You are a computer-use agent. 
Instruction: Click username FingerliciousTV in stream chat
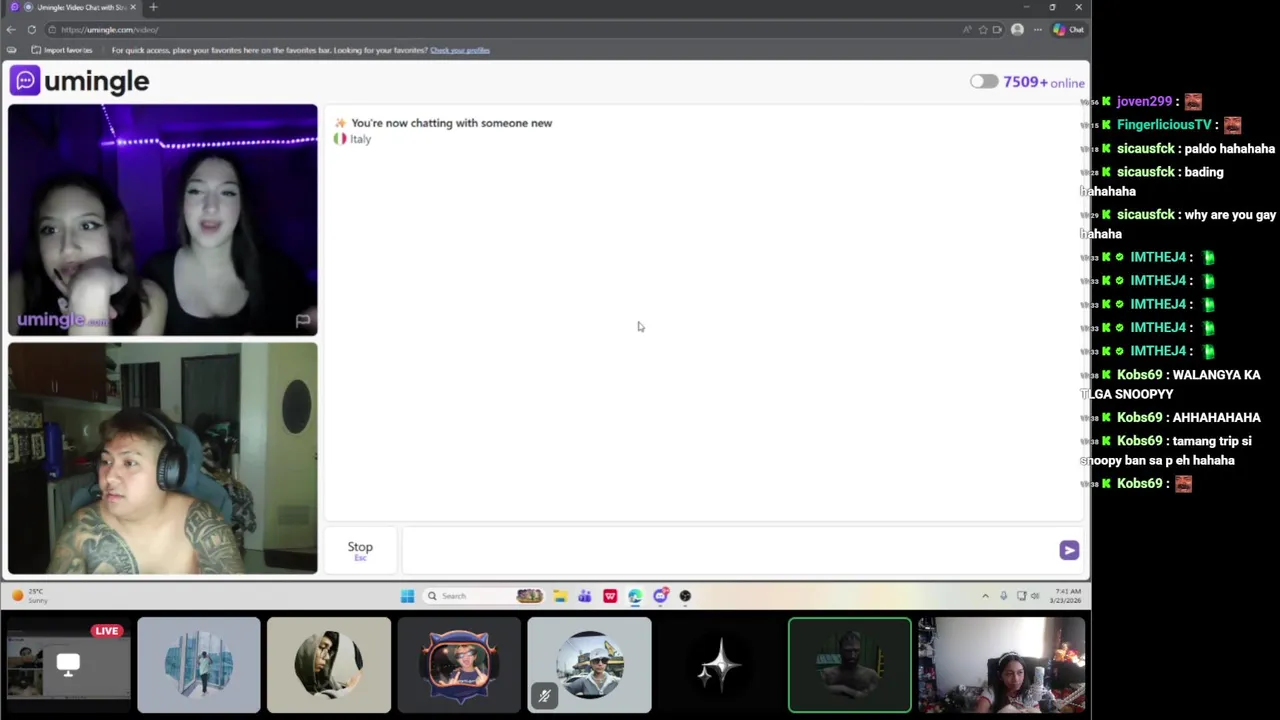coord(1164,125)
